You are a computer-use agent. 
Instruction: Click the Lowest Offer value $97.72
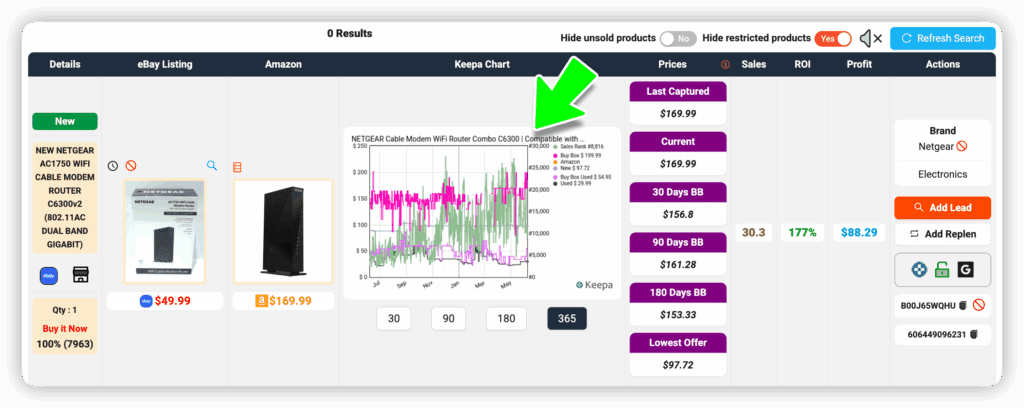(x=678, y=365)
